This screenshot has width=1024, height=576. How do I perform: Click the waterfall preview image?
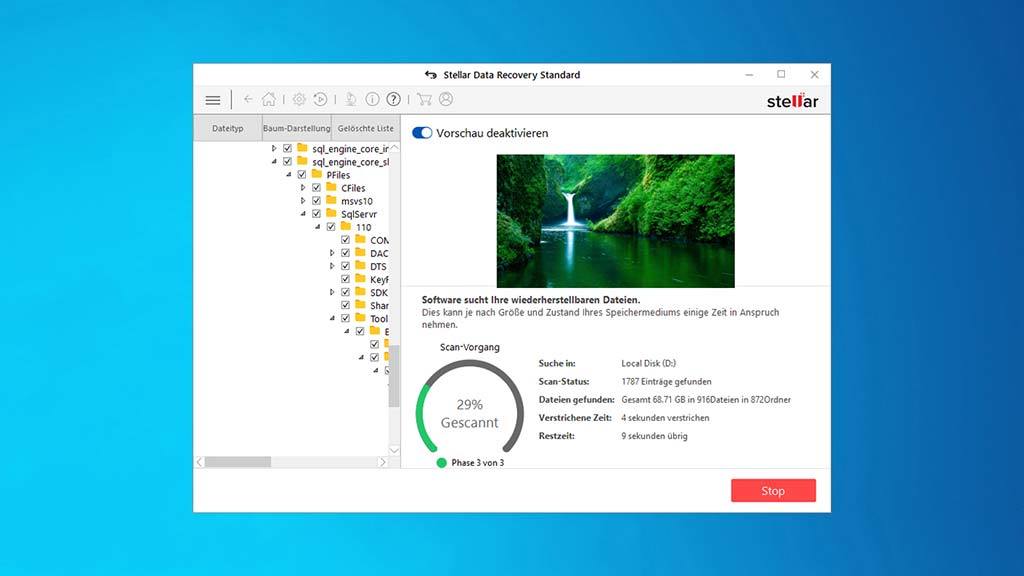pyautogui.click(x=615, y=221)
